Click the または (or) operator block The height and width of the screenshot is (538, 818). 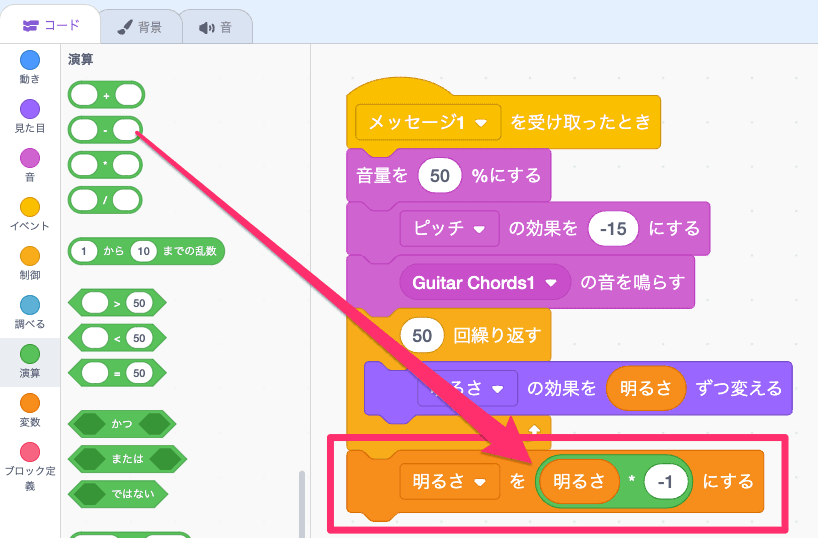127,459
